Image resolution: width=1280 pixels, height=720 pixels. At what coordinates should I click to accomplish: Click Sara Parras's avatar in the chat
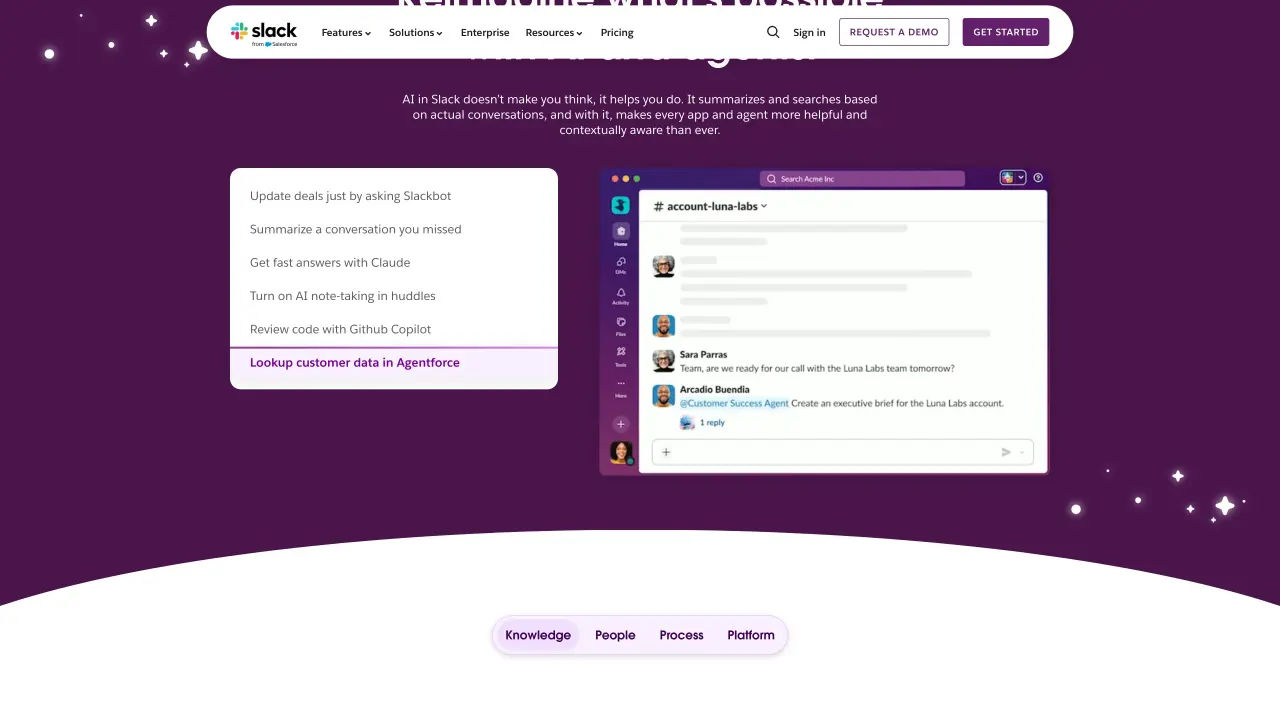(x=663, y=361)
